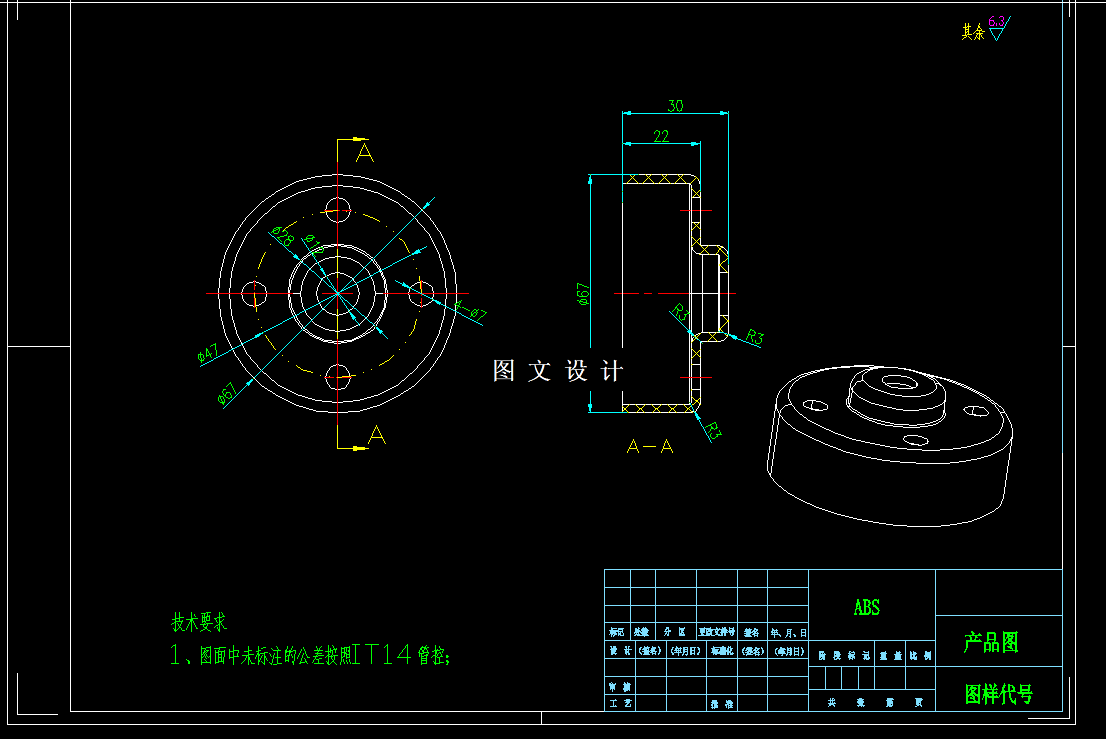
Task: Select the IT14 tolerance note line
Action: pyautogui.click(x=310, y=655)
